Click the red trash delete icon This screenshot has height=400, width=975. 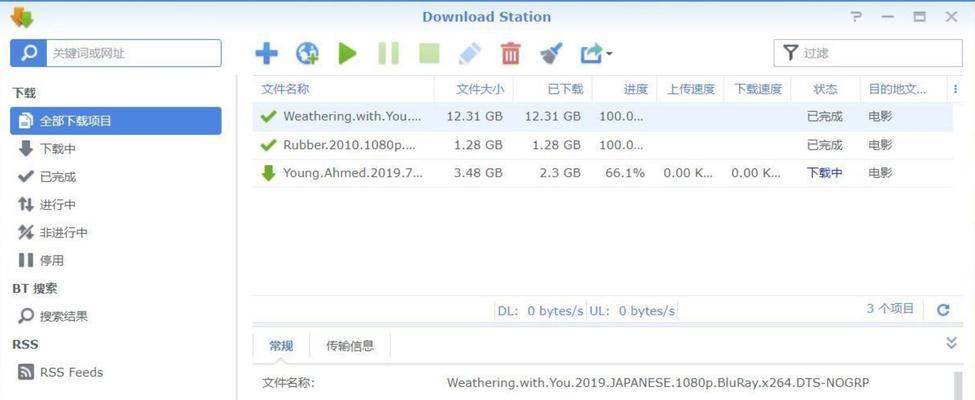click(511, 53)
